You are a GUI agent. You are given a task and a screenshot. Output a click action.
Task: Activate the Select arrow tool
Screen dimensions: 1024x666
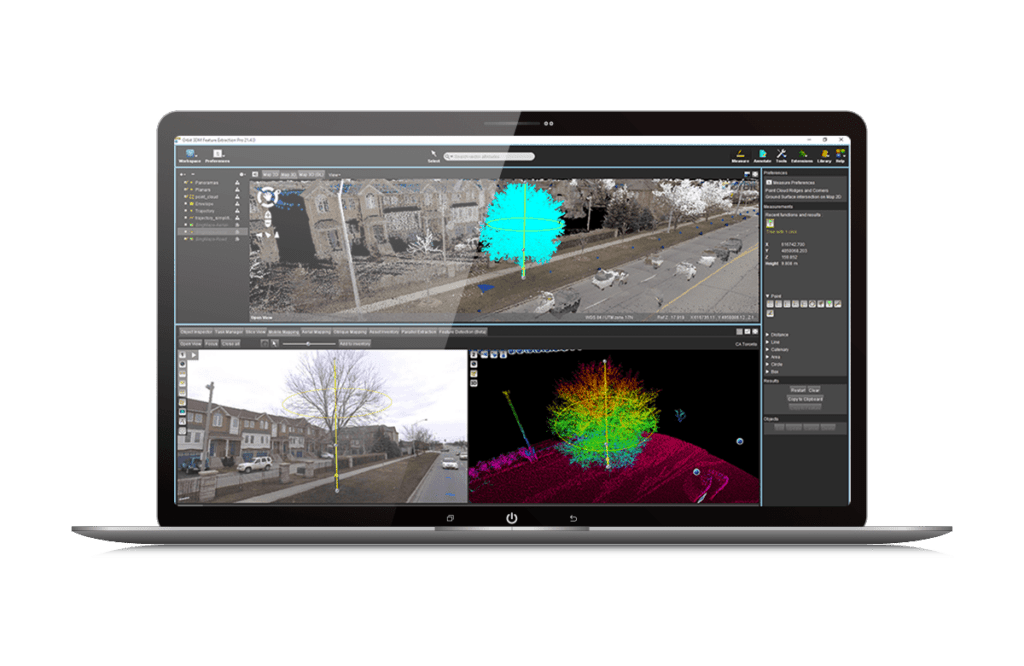pyautogui.click(x=434, y=155)
